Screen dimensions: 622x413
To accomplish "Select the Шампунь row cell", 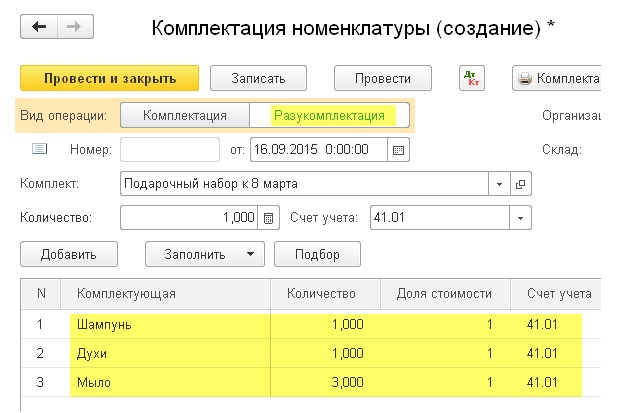I will (x=165, y=325).
